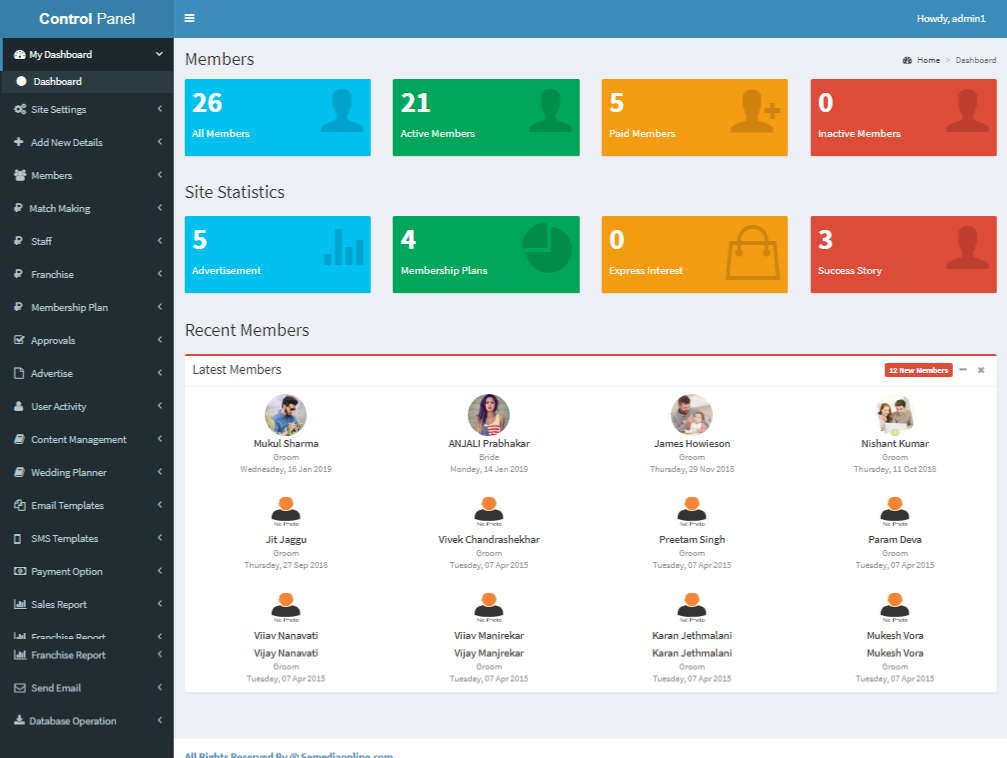Click the My Dashboard gauge icon

point(20,55)
